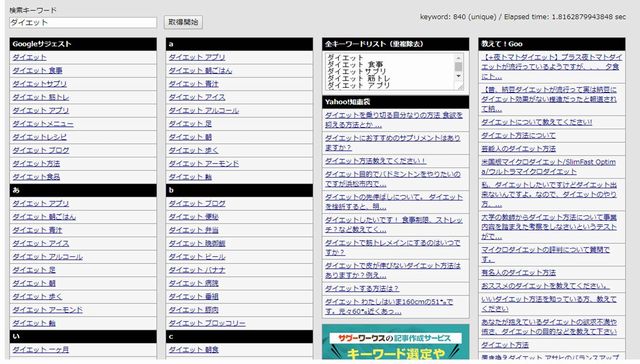The height and width of the screenshot is (364, 640).
Task: Open ダイエット アーモンド under the a heading
Action: tap(204, 164)
